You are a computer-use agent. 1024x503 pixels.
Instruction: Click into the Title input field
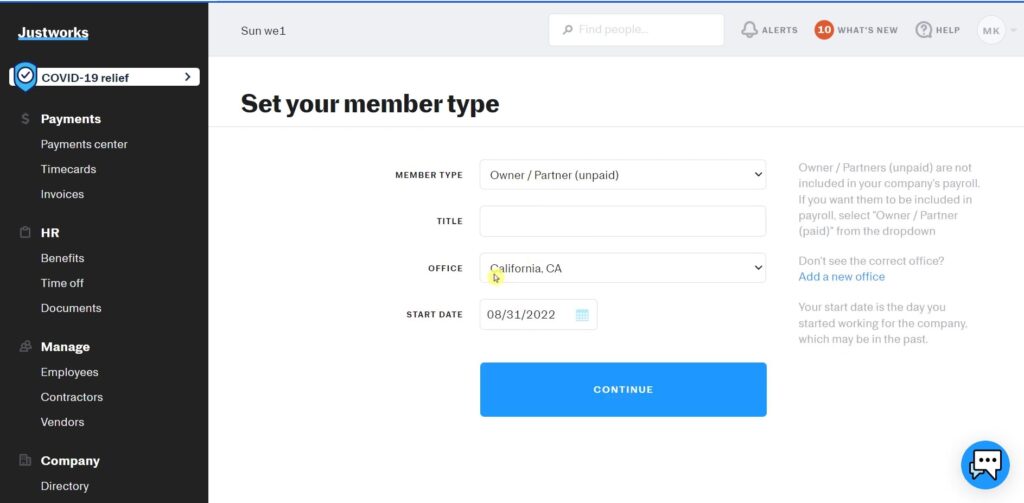tap(623, 221)
